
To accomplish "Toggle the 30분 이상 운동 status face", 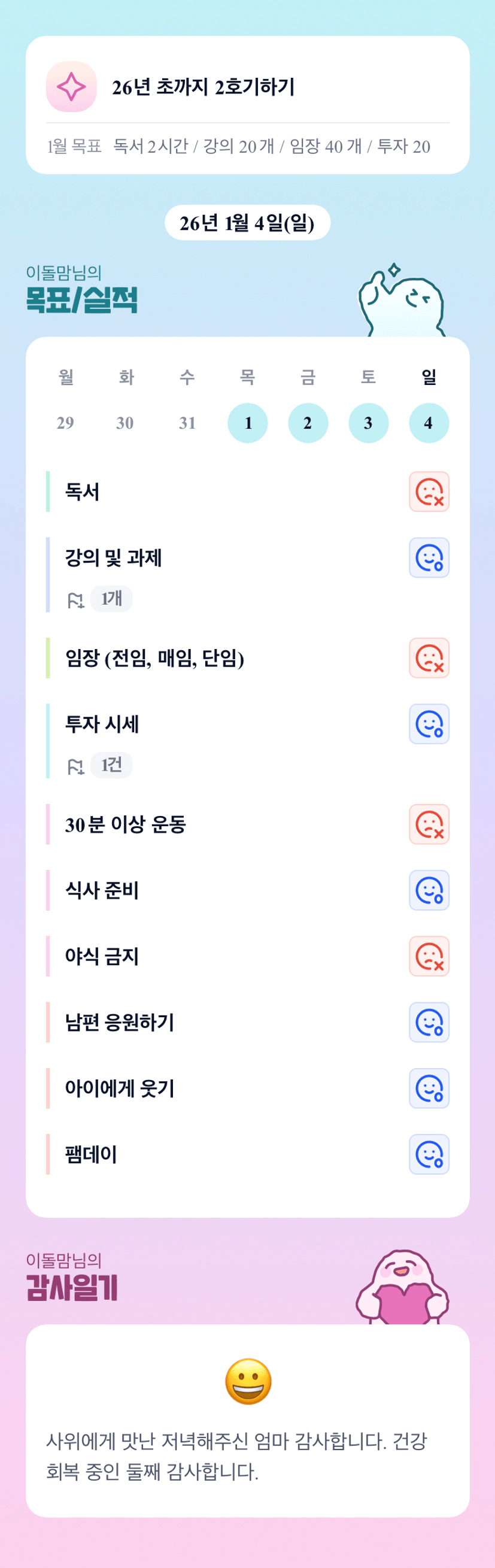I will point(429,824).
